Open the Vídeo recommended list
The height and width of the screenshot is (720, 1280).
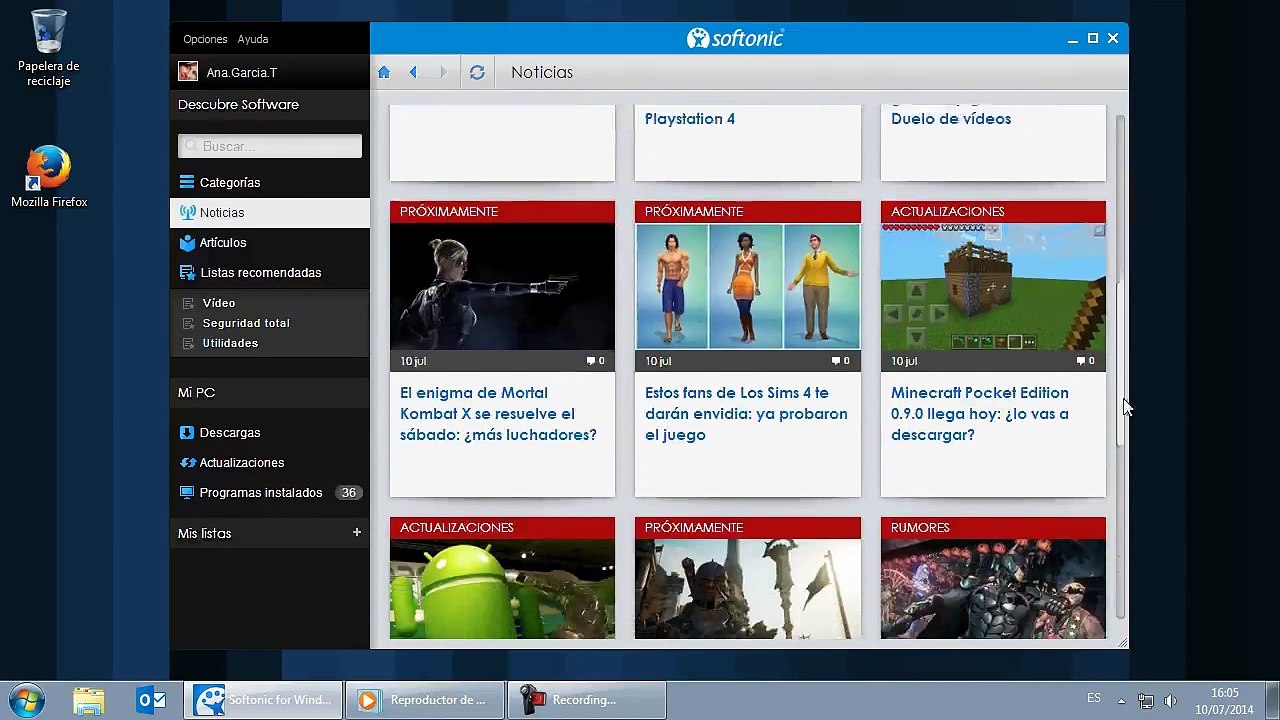[x=219, y=303]
